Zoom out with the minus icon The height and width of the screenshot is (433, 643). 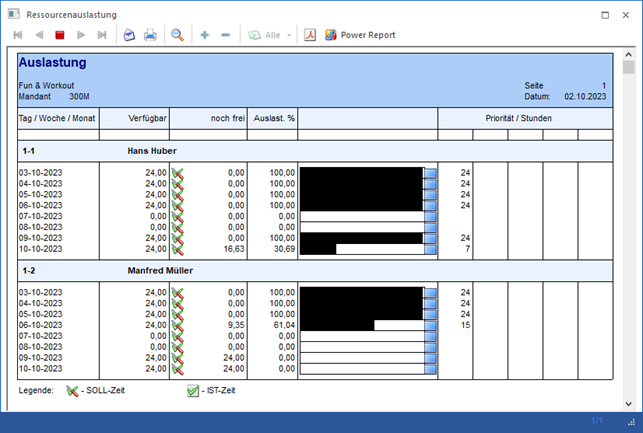click(x=225, y=35)
